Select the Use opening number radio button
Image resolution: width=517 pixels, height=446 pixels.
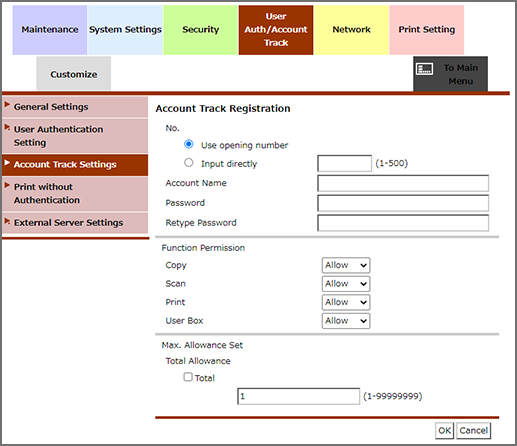tap(189, 144)
